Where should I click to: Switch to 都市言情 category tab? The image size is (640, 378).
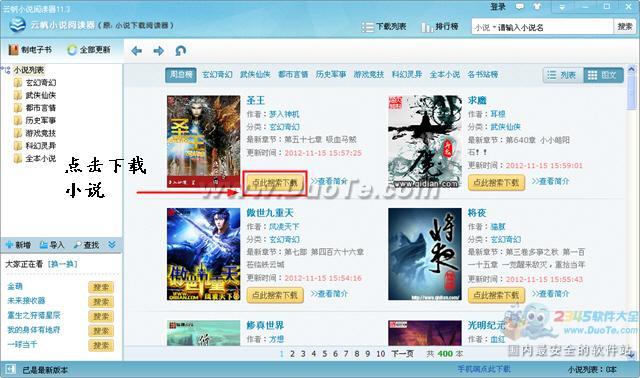tap(293, 75)
